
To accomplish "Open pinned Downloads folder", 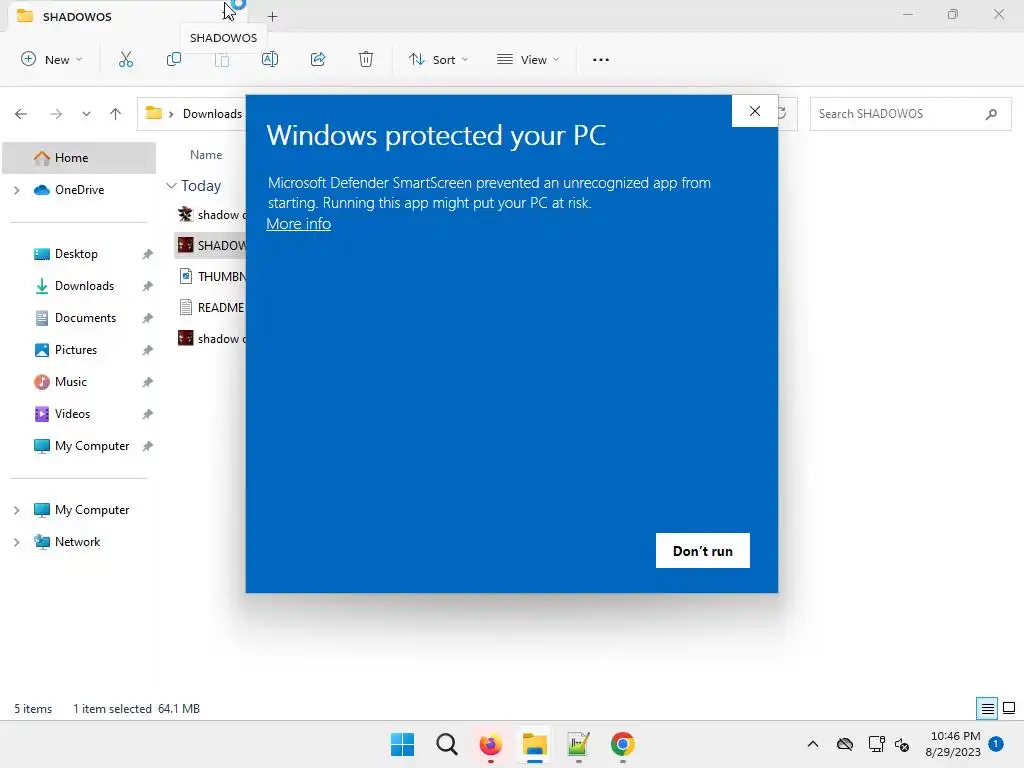I will click(84, 285).
